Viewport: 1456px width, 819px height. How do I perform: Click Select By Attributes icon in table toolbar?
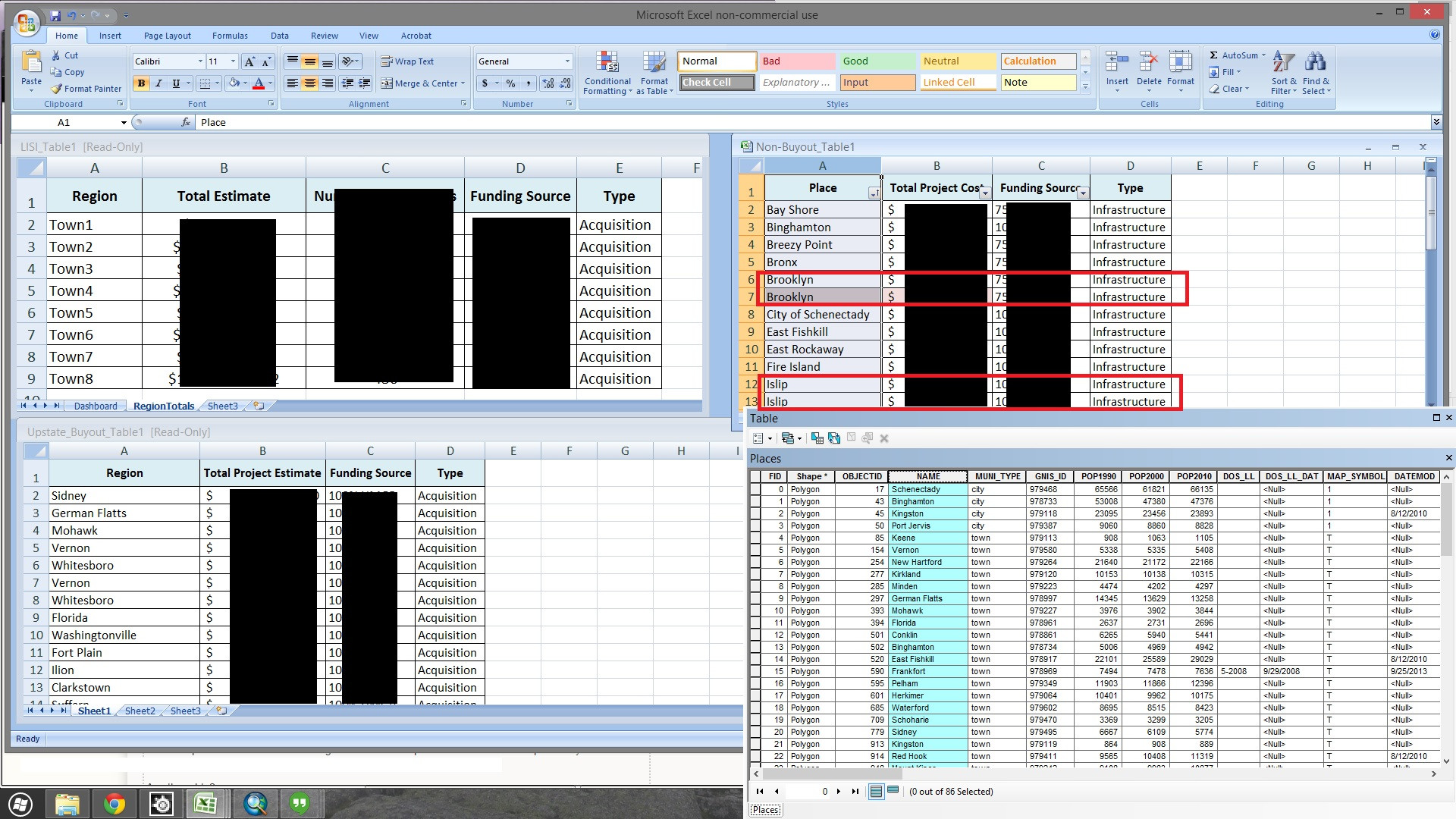817,438
